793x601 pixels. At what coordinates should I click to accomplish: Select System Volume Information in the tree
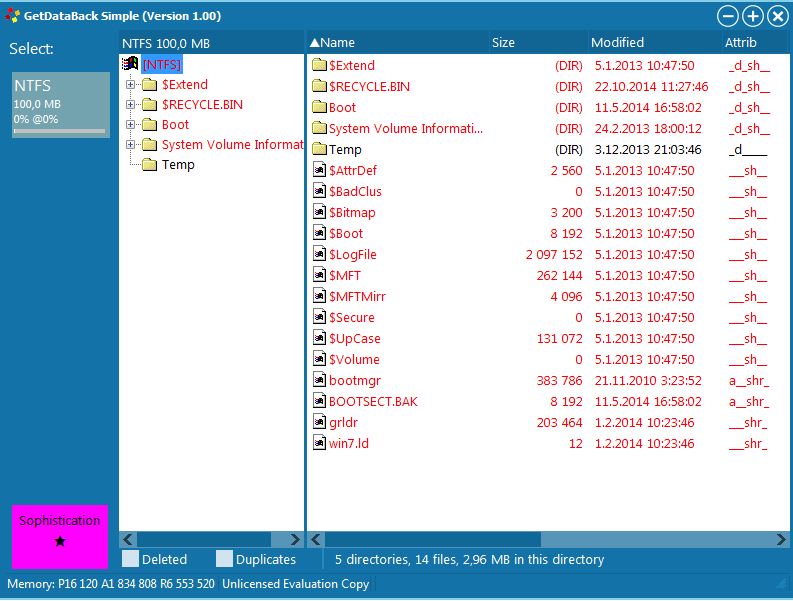point(232,145)
